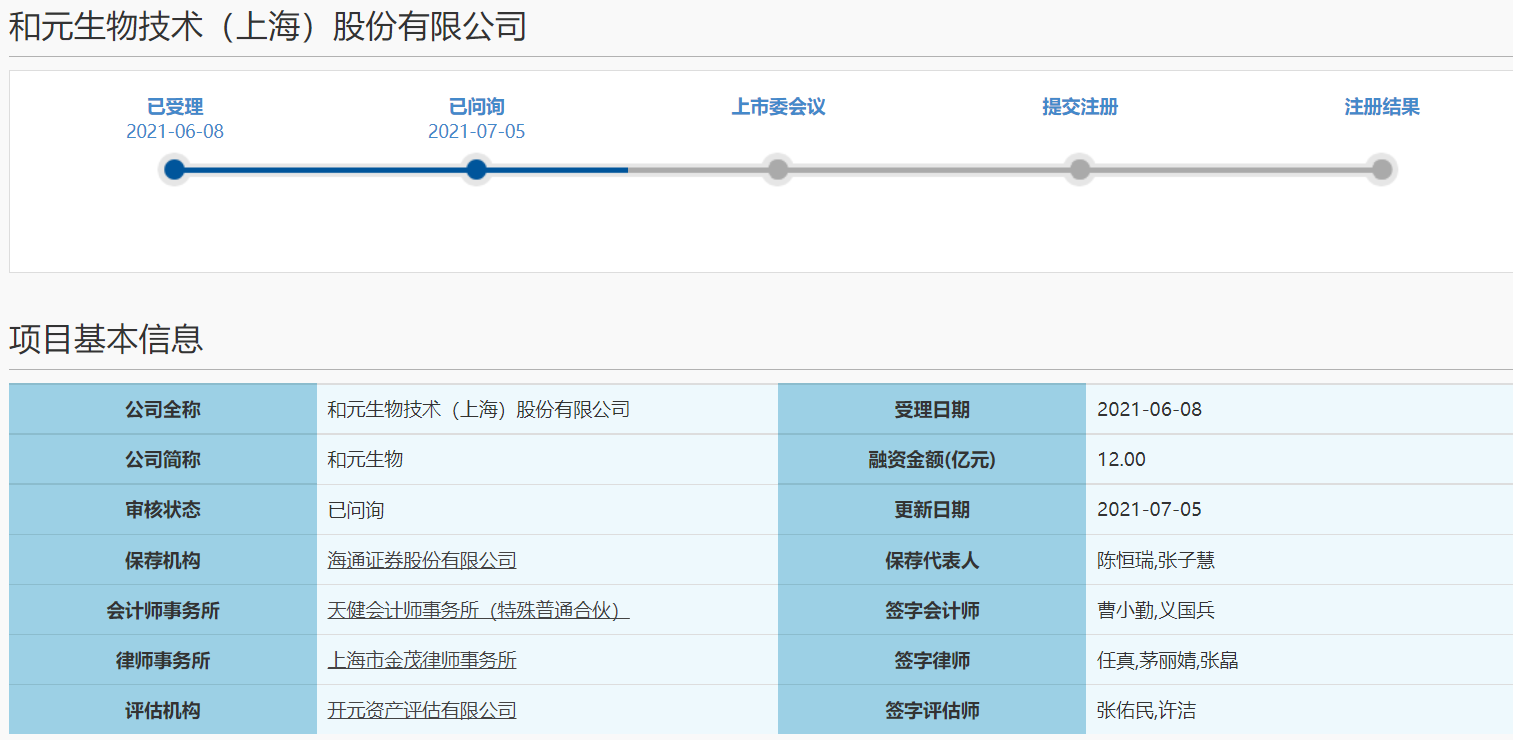Open the 海通证券股份有限公司 link

pos(420,560)
